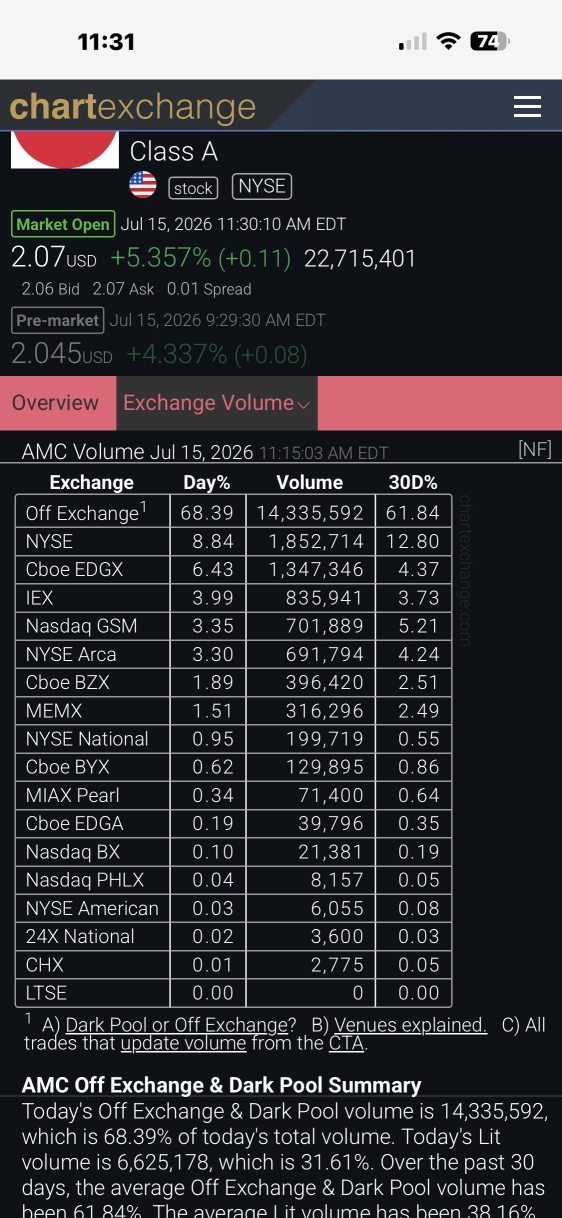Click the NYSE exchange badge
Viewport: 562px width, 1218px height.
pyautogui.click(x=262, y=186)
